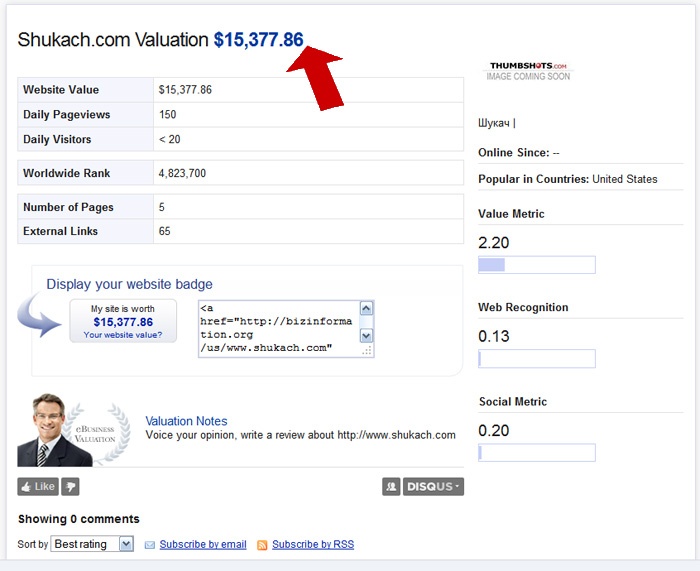Click the Шукач site title text

pos(494,123)
